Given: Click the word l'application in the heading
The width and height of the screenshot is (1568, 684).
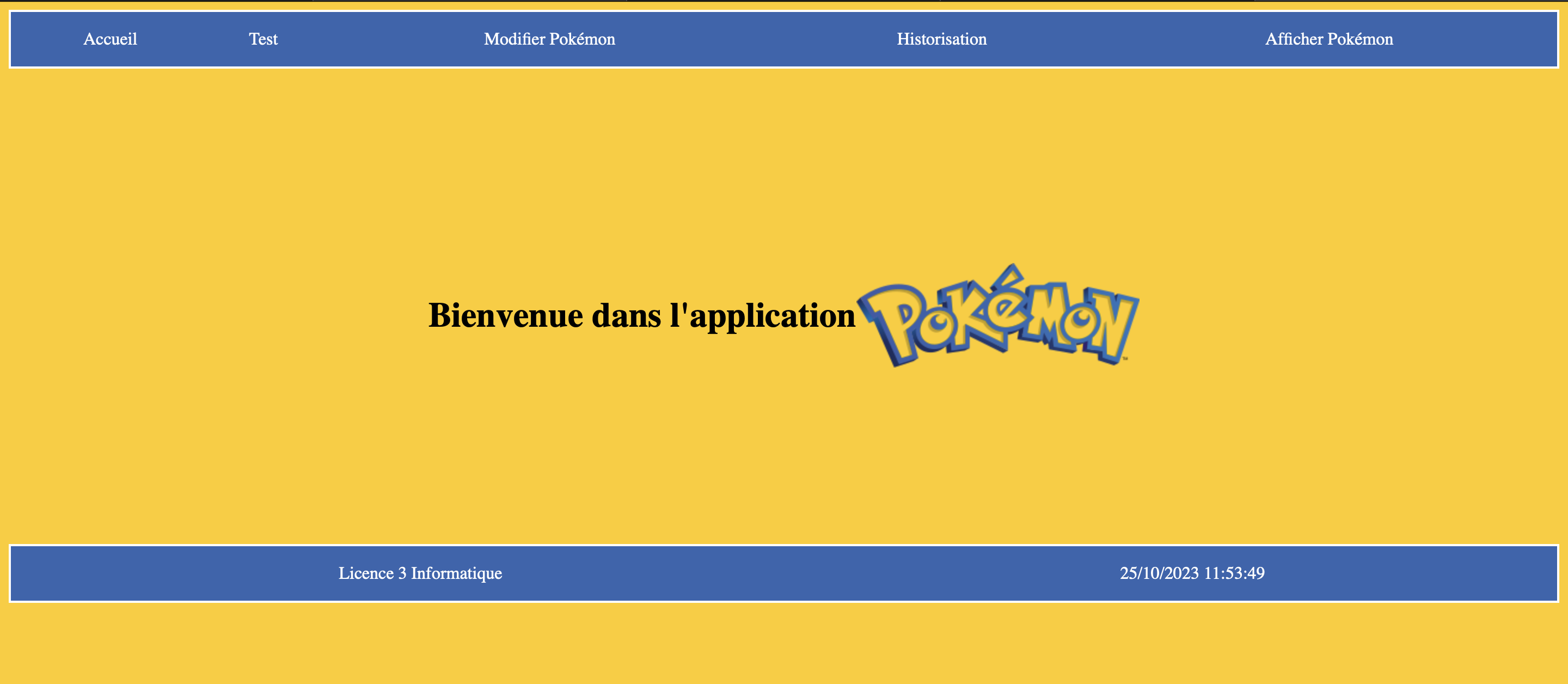Looking at the screenshot, I should tap(762, 315).
